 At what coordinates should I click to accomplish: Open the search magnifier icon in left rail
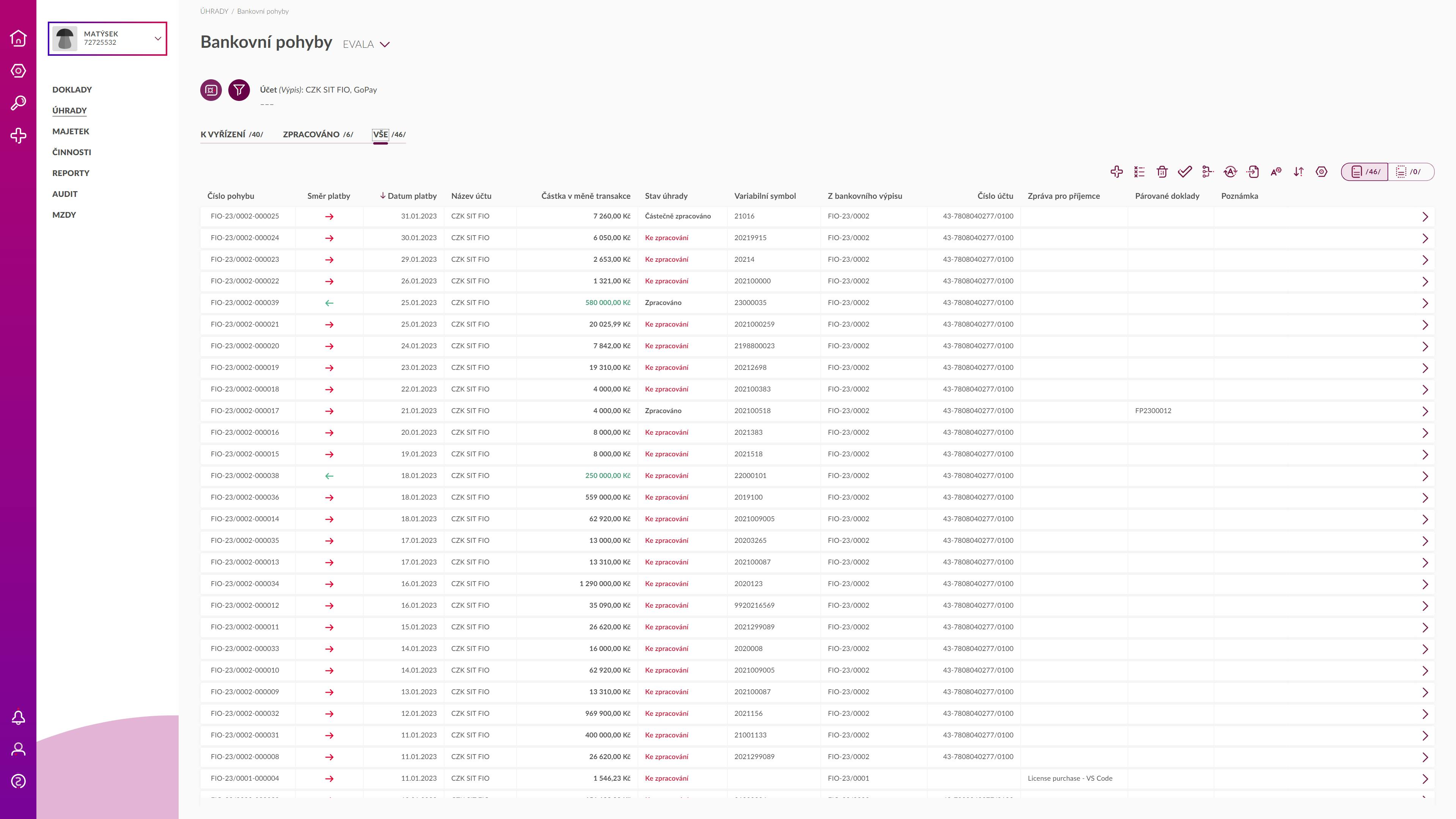pos(18,103)
